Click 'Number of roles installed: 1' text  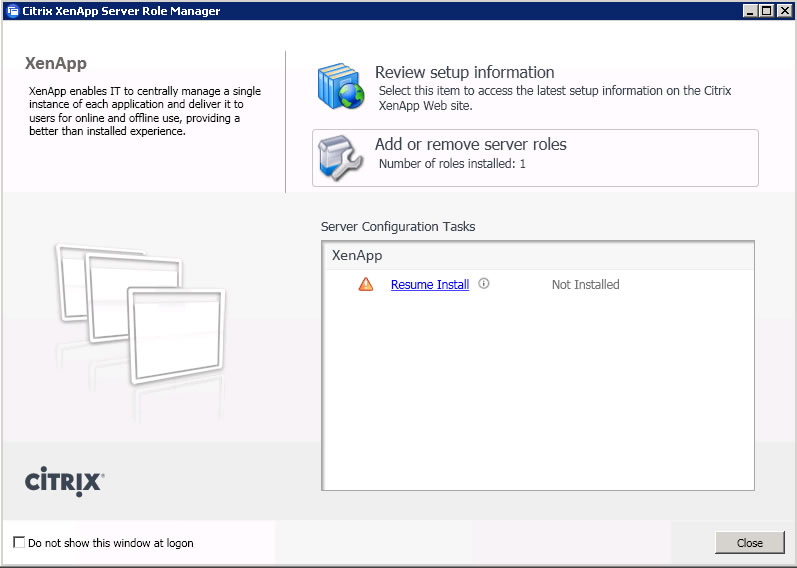point(452,163)
